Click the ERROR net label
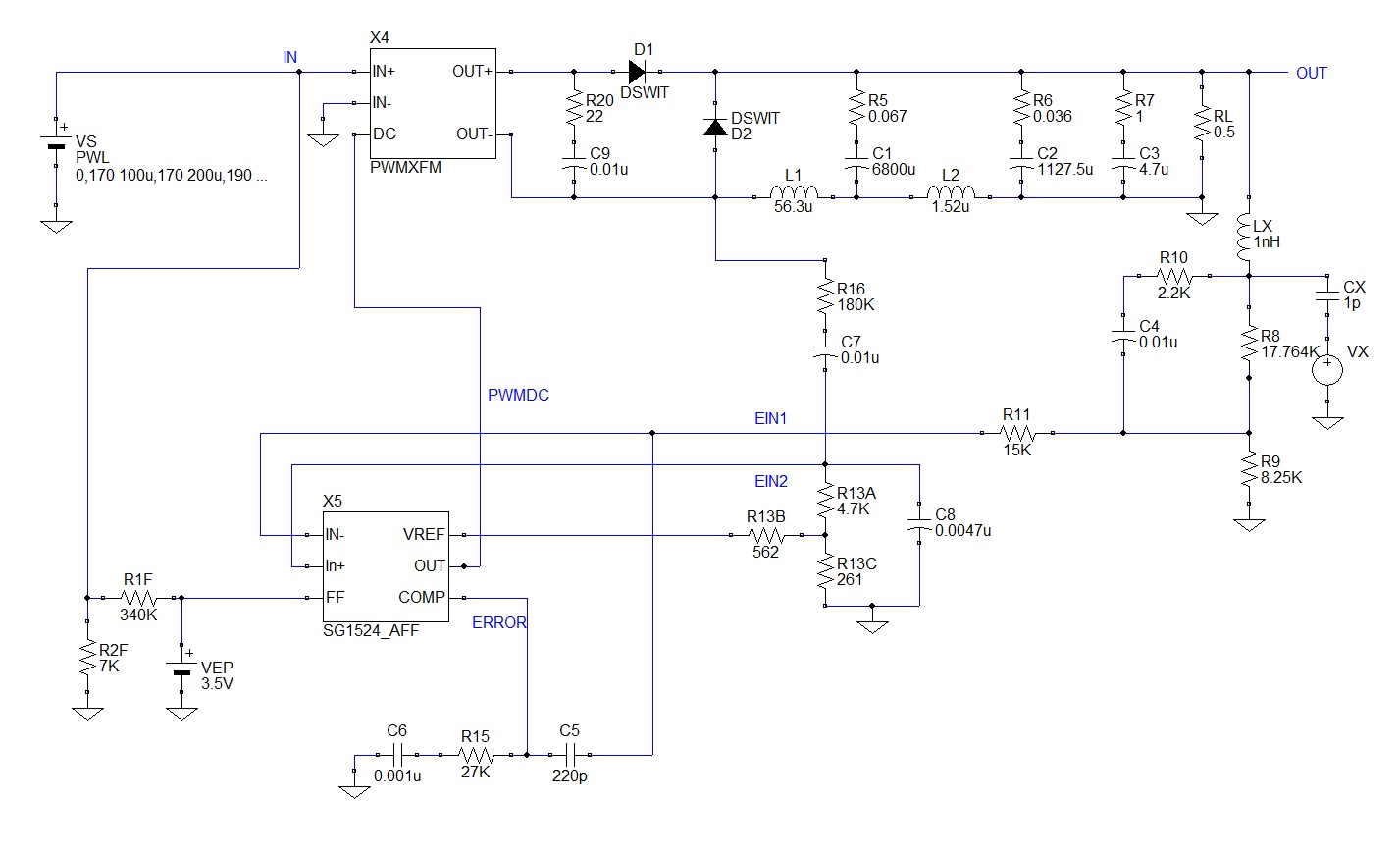1400x855 pixels. coord(498,622)
